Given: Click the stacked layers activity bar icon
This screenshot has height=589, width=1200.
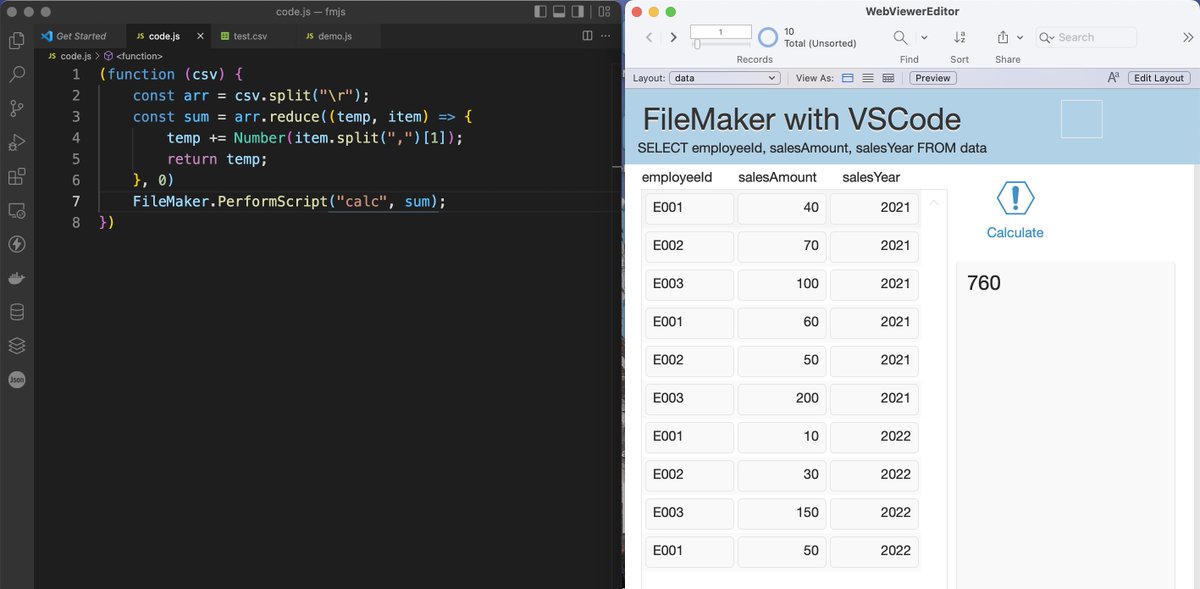Looking at the screenshot, I should click(x=16, y=346).
